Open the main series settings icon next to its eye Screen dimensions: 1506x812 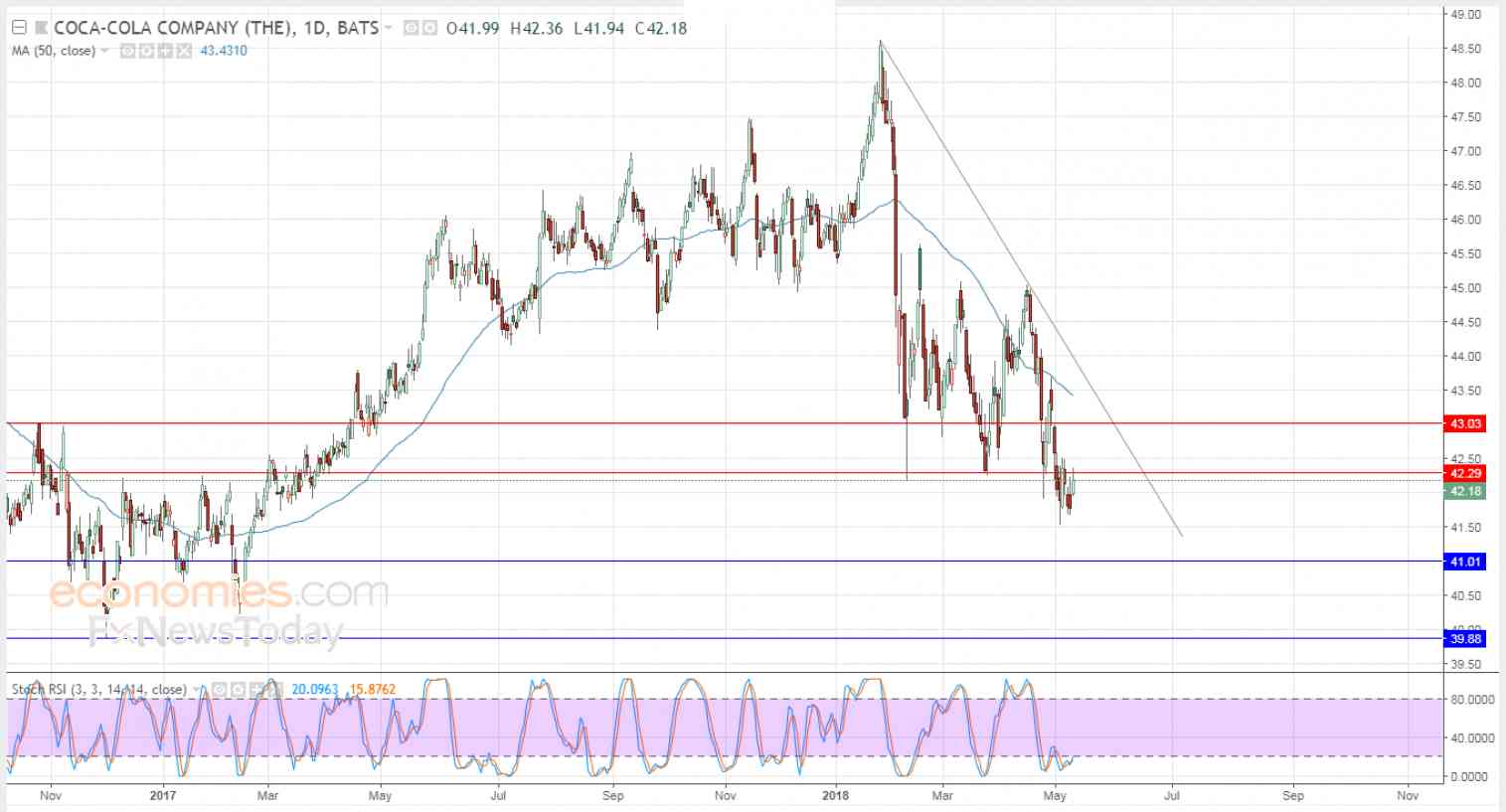click(x=429, y=28)
